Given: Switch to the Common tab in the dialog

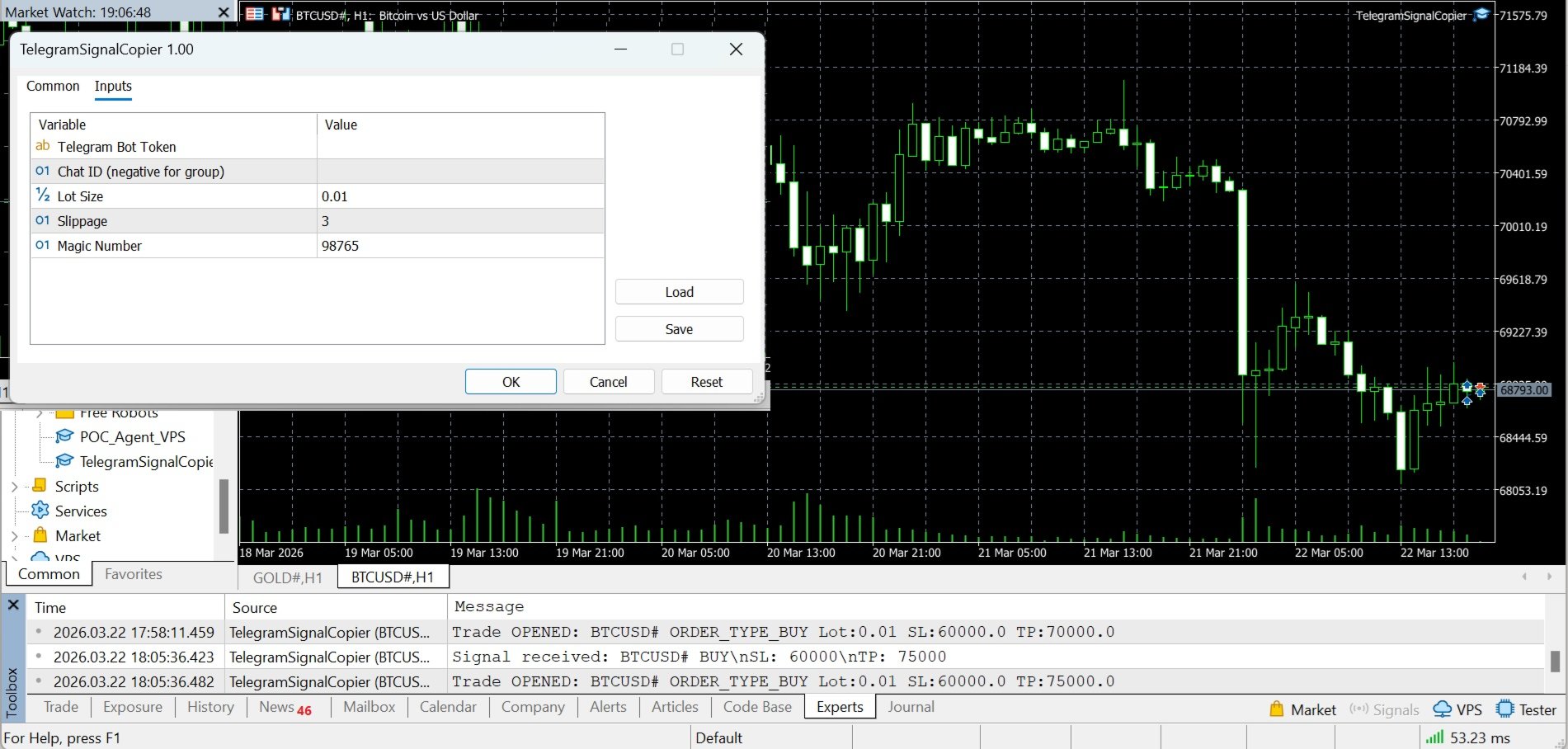Looking at the screenshot, I should click(x=53, y=86).
